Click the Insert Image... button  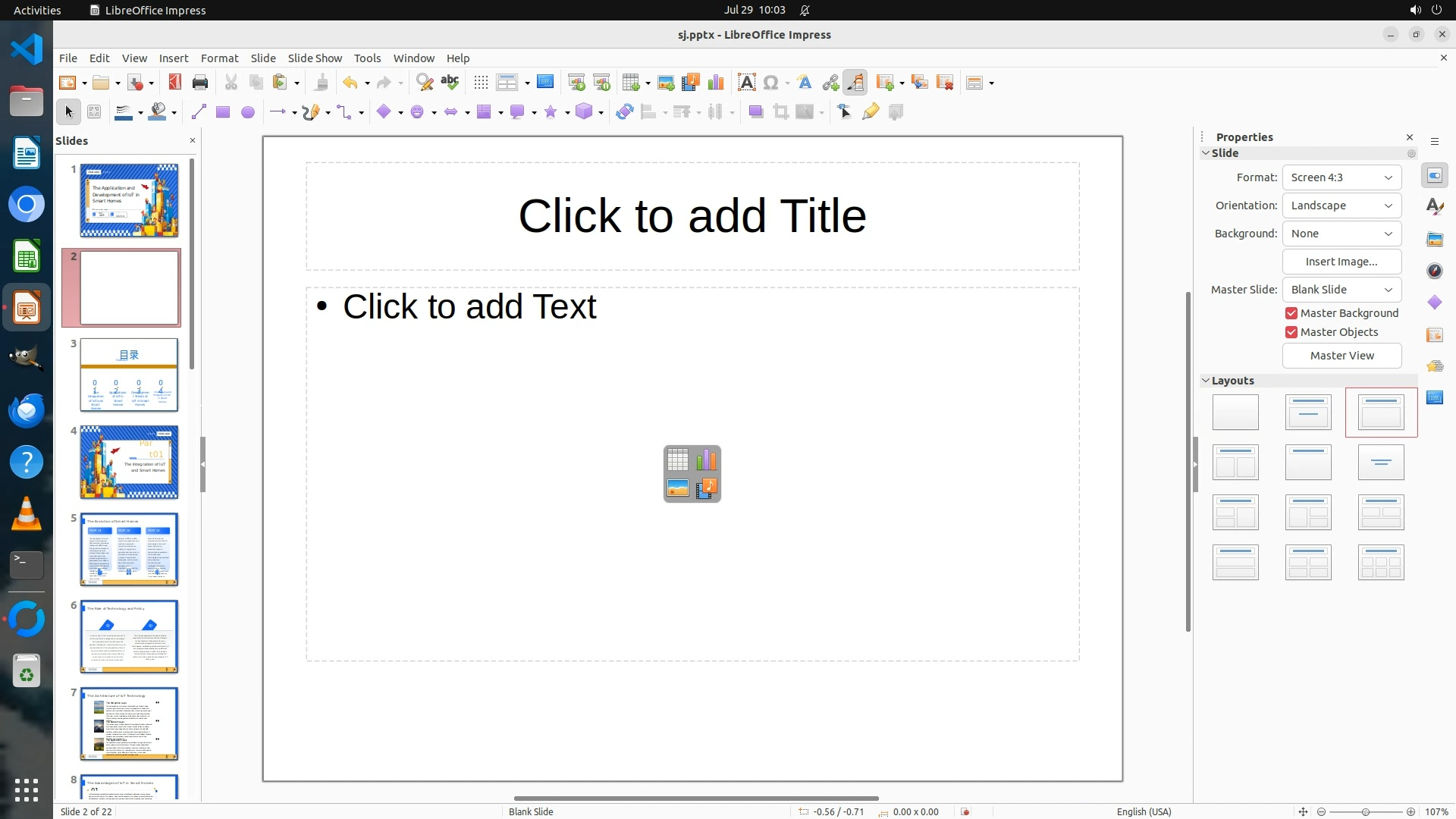[x=1341, y=262]
